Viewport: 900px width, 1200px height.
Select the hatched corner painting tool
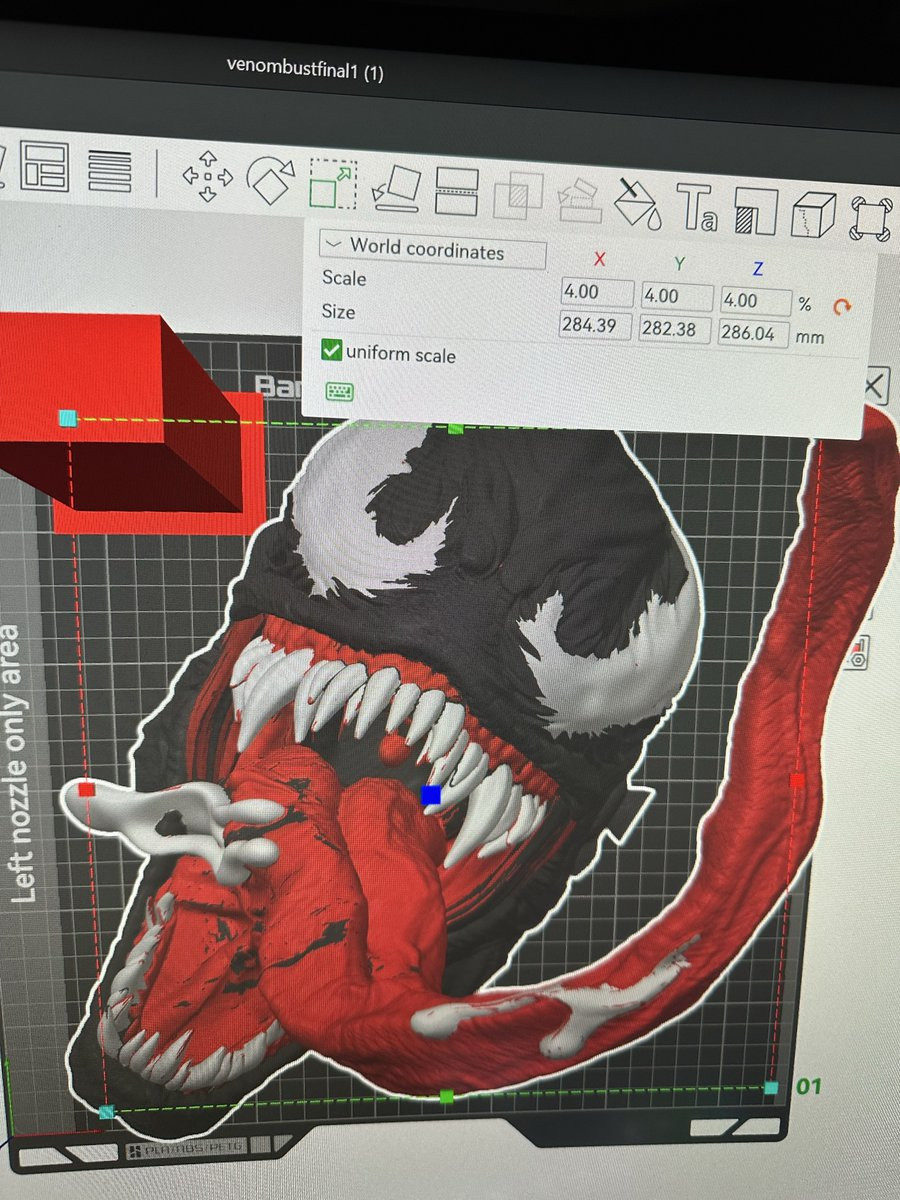tap(756, 214)
